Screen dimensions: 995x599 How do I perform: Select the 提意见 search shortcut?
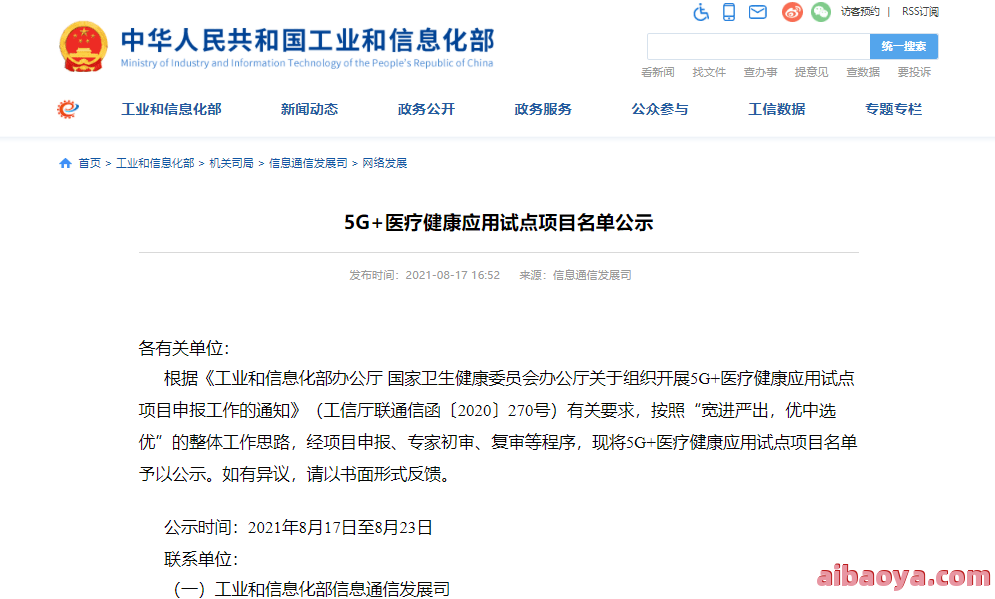pos(812,72)
